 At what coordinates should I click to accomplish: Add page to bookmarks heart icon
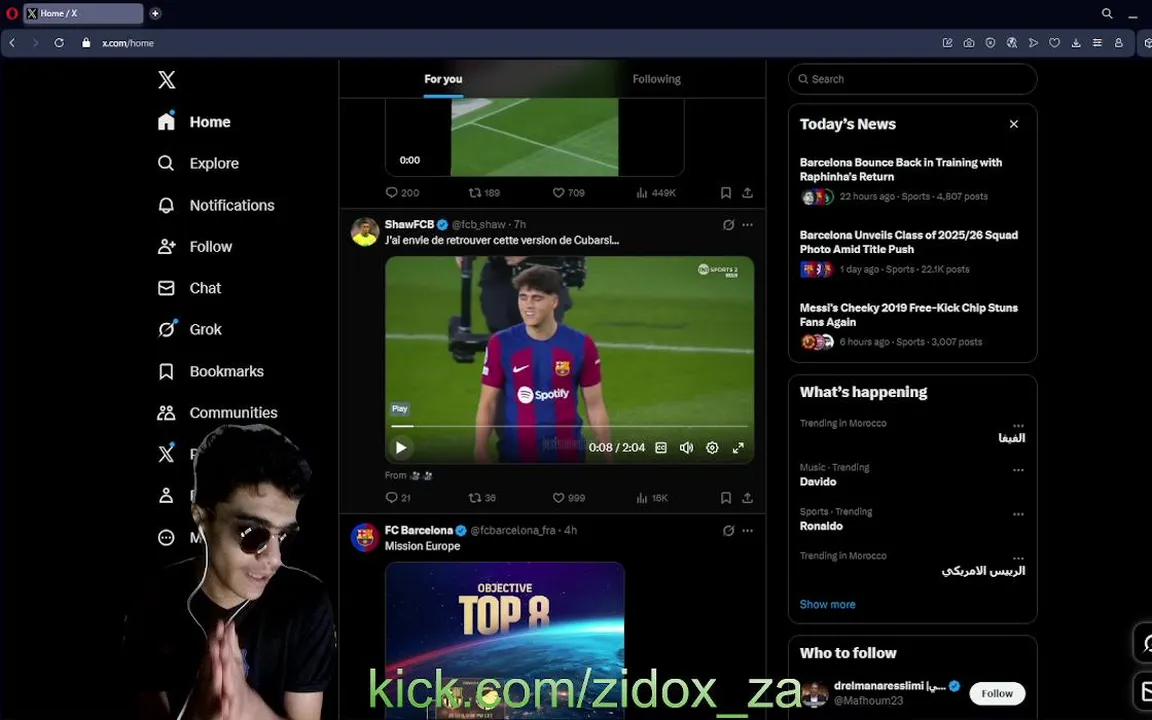pos(1054,43)
